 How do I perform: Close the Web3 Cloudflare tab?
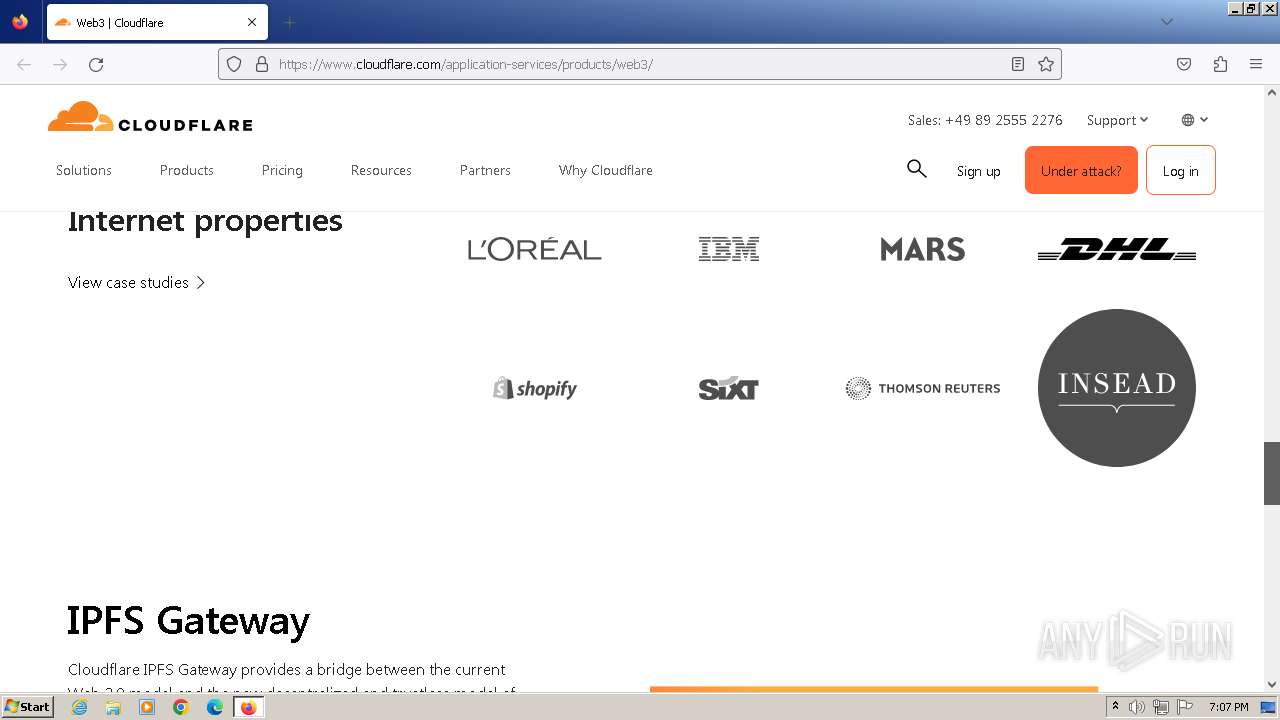coord(252,22)
